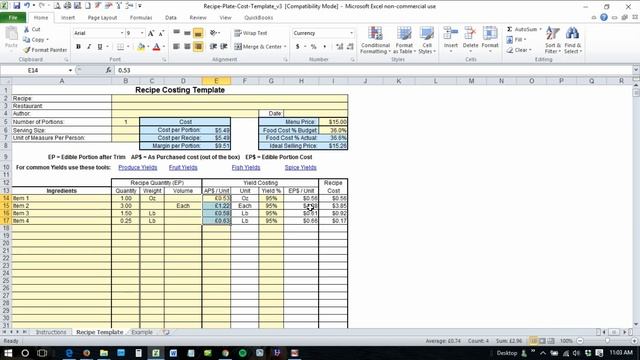Open the Data ribbon tab

coord(171,18)
